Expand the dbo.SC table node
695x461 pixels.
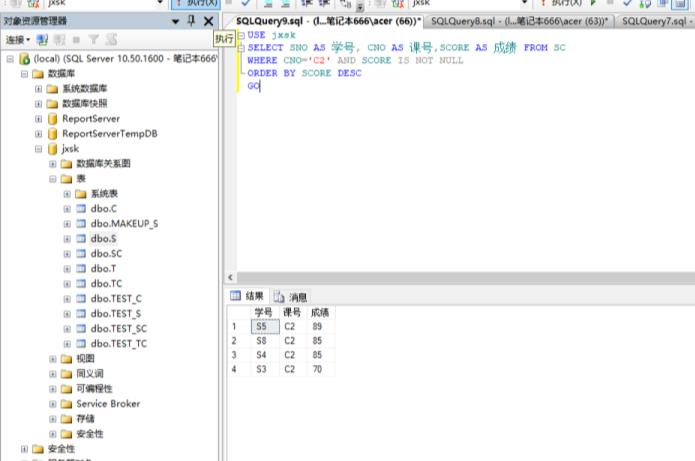coord(67,254)
